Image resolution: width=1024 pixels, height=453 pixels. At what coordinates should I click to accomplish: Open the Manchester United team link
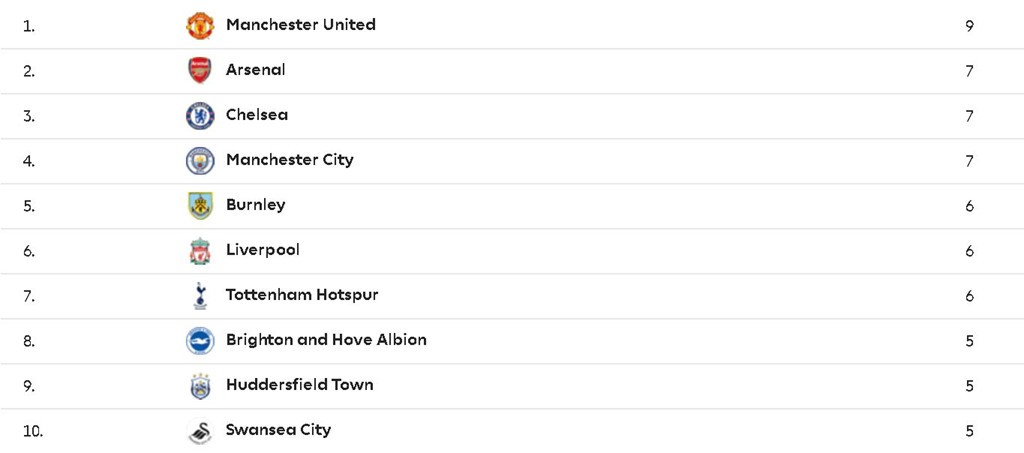tap(300, 25)
